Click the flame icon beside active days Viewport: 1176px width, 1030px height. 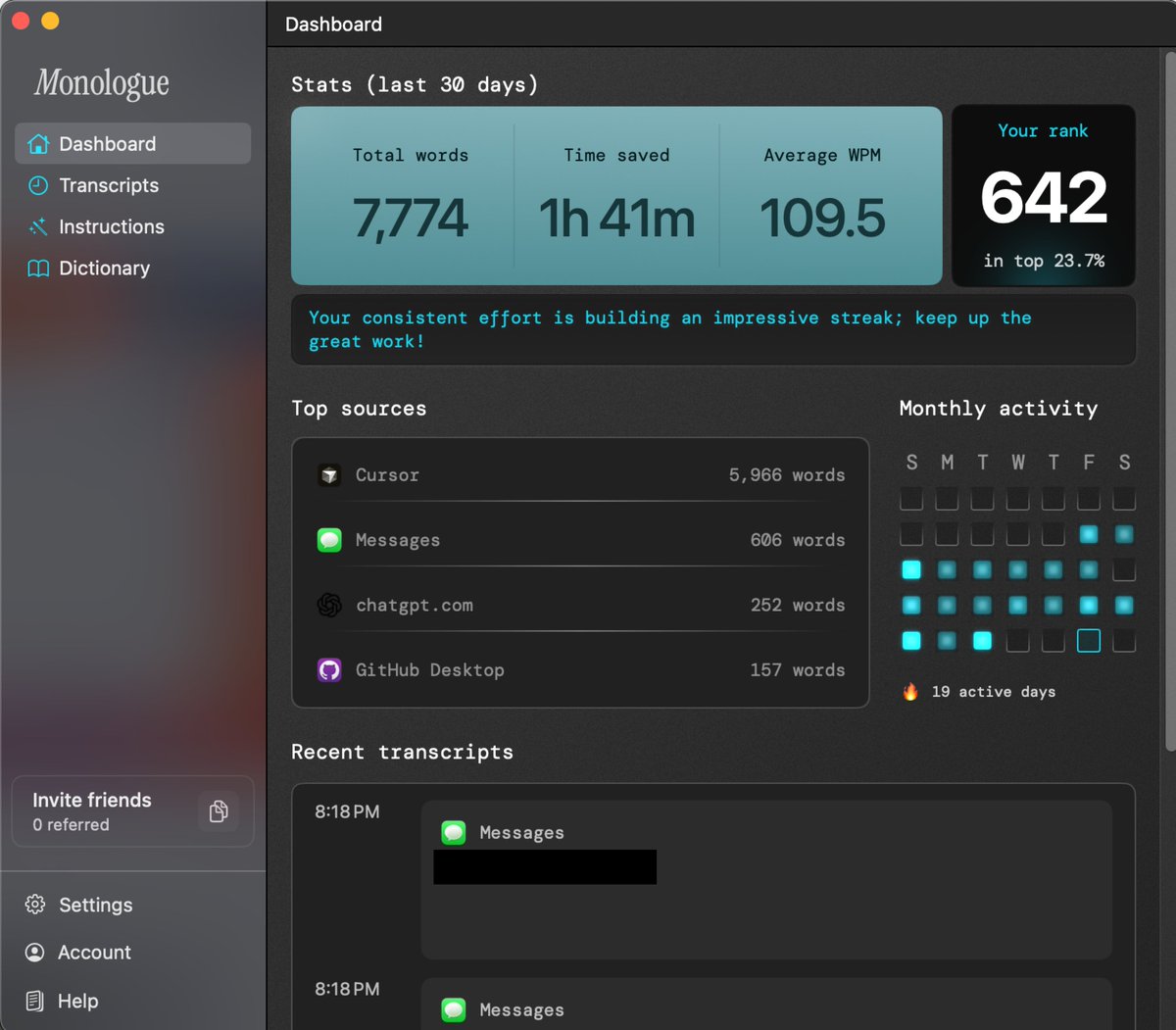pos(910,692)
